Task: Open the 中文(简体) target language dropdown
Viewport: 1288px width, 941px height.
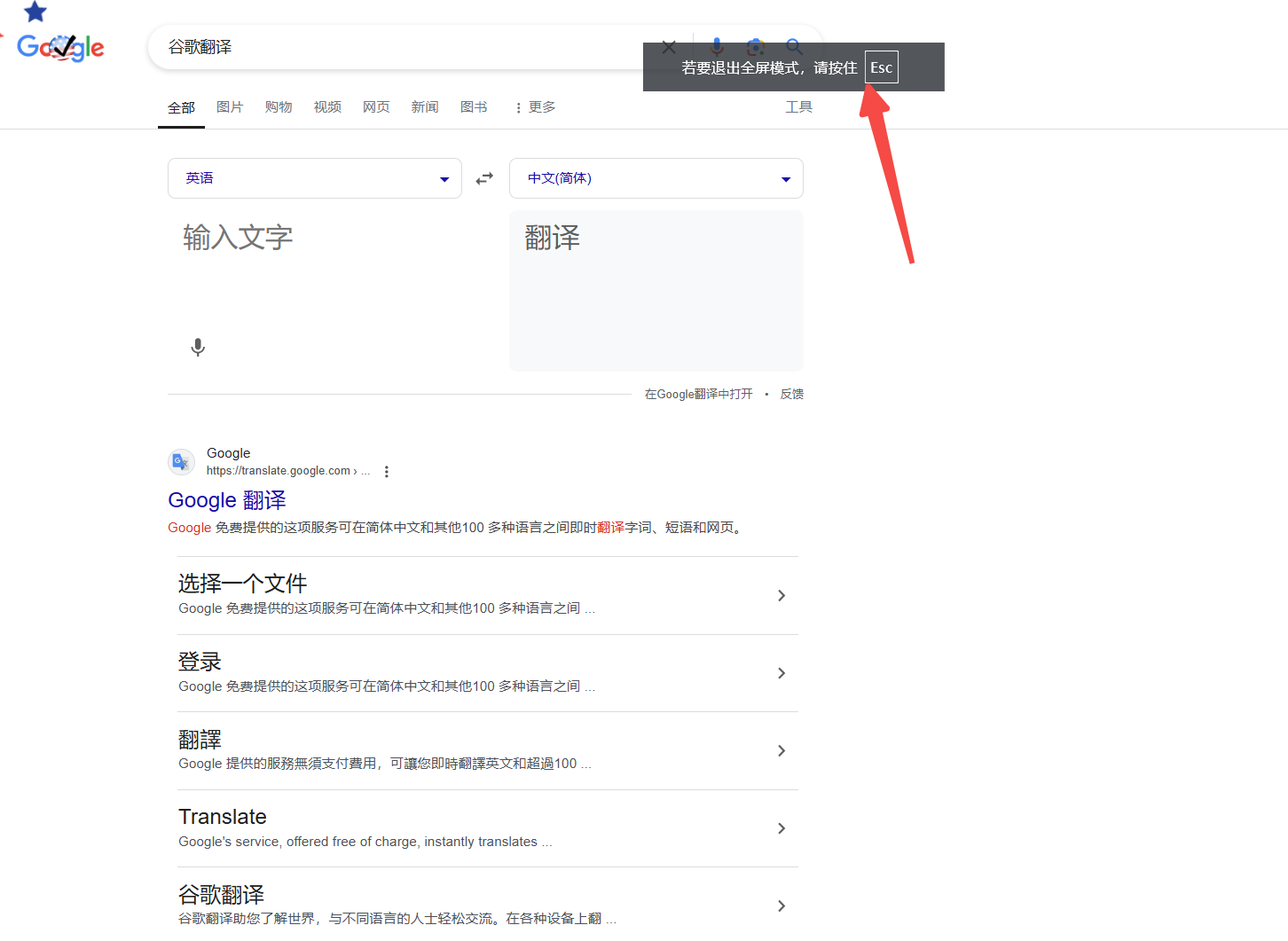Action: (656, 178)
